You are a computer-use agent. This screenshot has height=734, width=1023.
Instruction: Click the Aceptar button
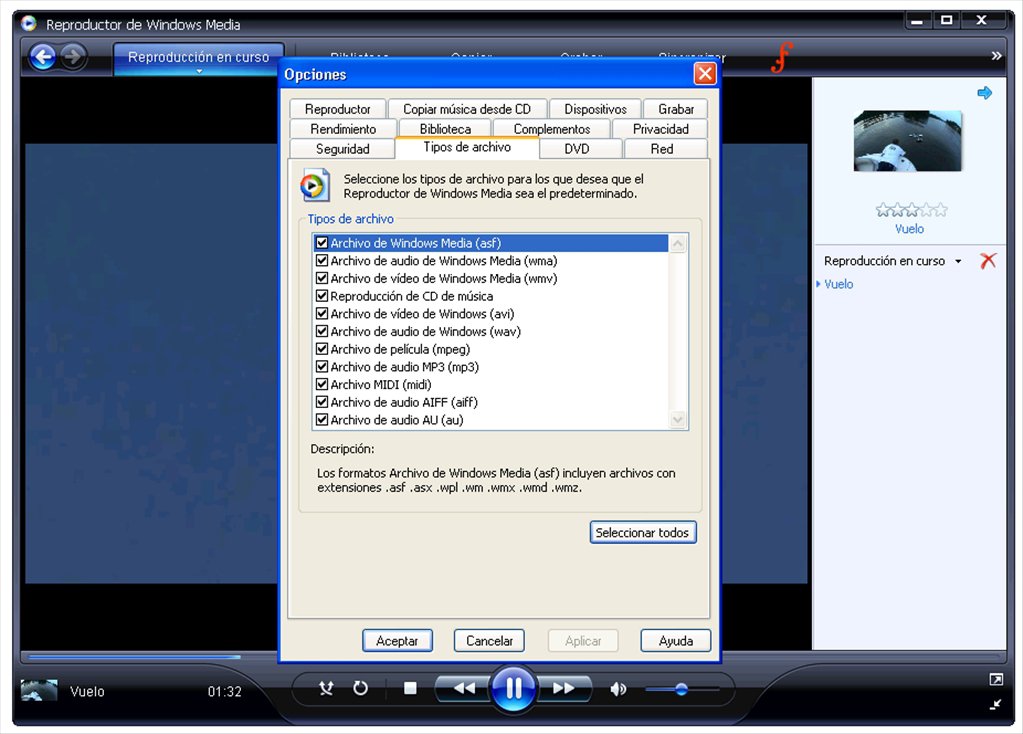(397, 641)
